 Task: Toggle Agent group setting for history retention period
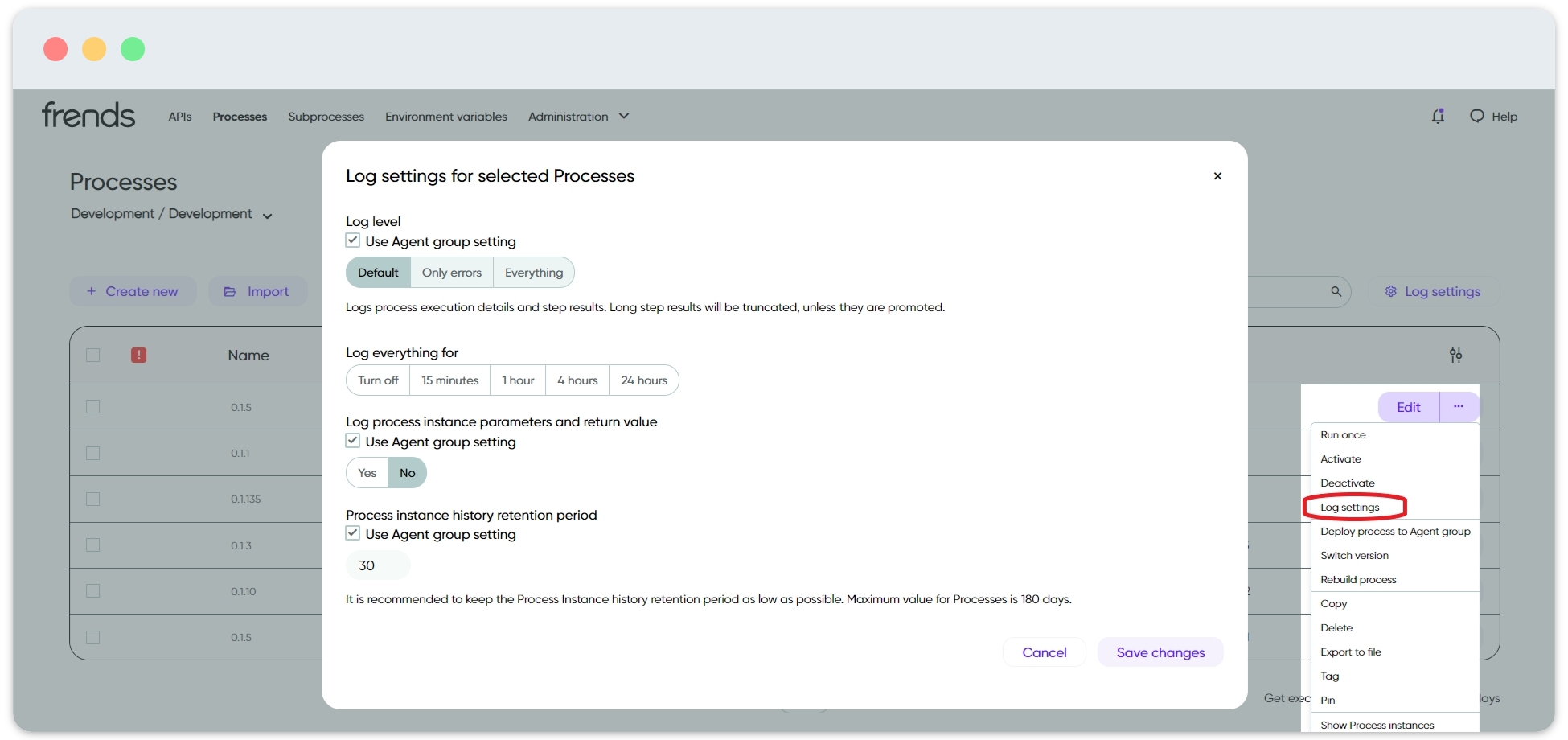pyautogui.click(x=353, y=533)
